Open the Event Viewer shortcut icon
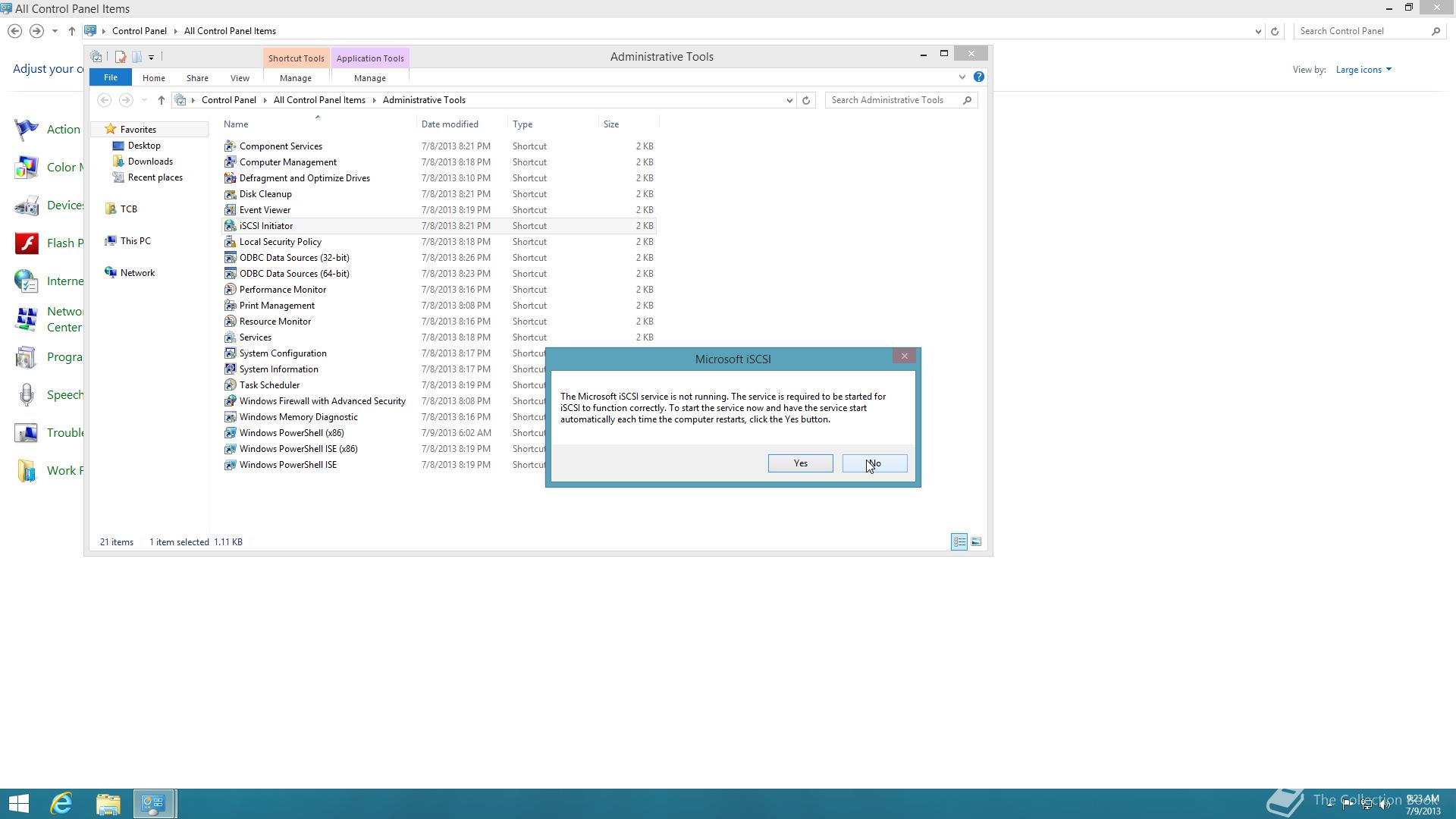The height and width of the screenshot is (819, 1456). pos(230,210)
